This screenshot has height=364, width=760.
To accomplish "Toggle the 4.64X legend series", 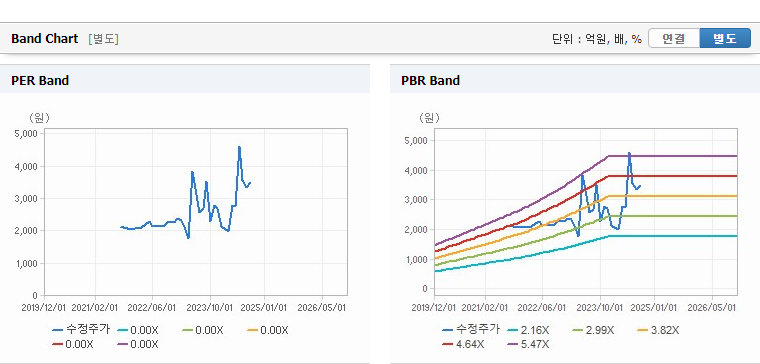I will pos(463,345).
